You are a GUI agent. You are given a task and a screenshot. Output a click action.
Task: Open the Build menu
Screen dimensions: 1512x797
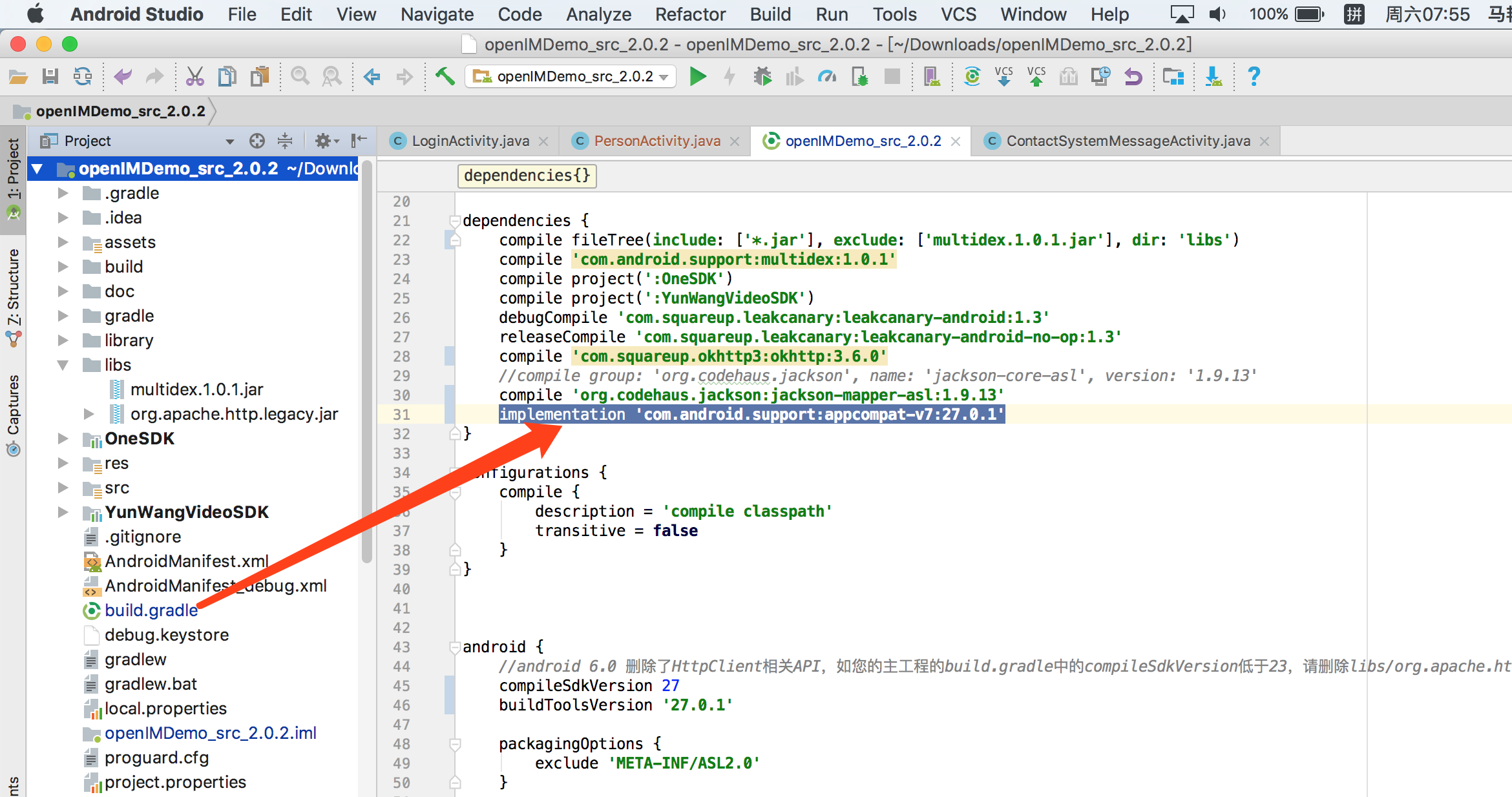point(770,14)
